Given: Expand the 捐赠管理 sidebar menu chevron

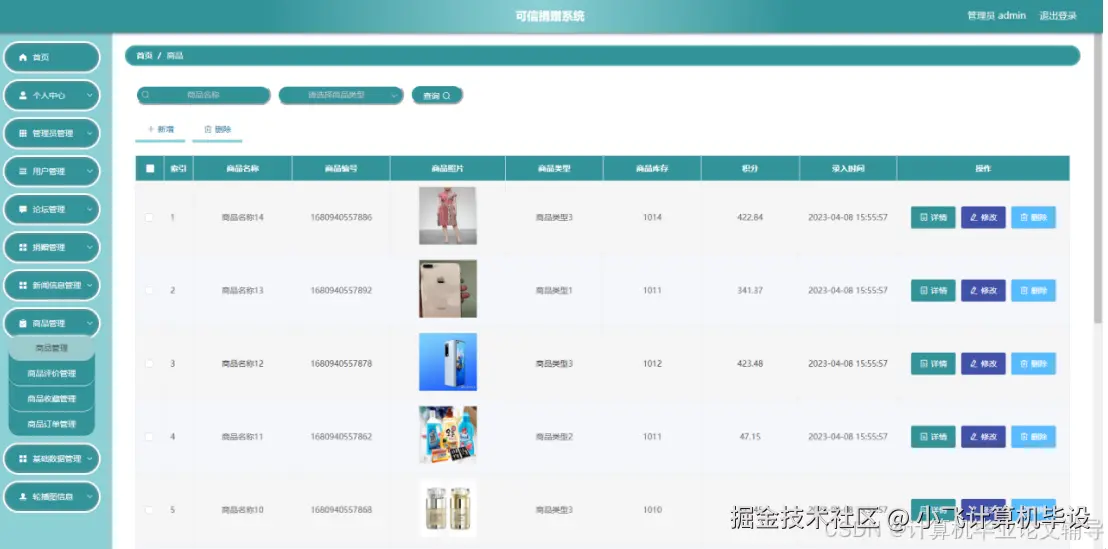Looking at the screenshot, I should tap(90, 247).
